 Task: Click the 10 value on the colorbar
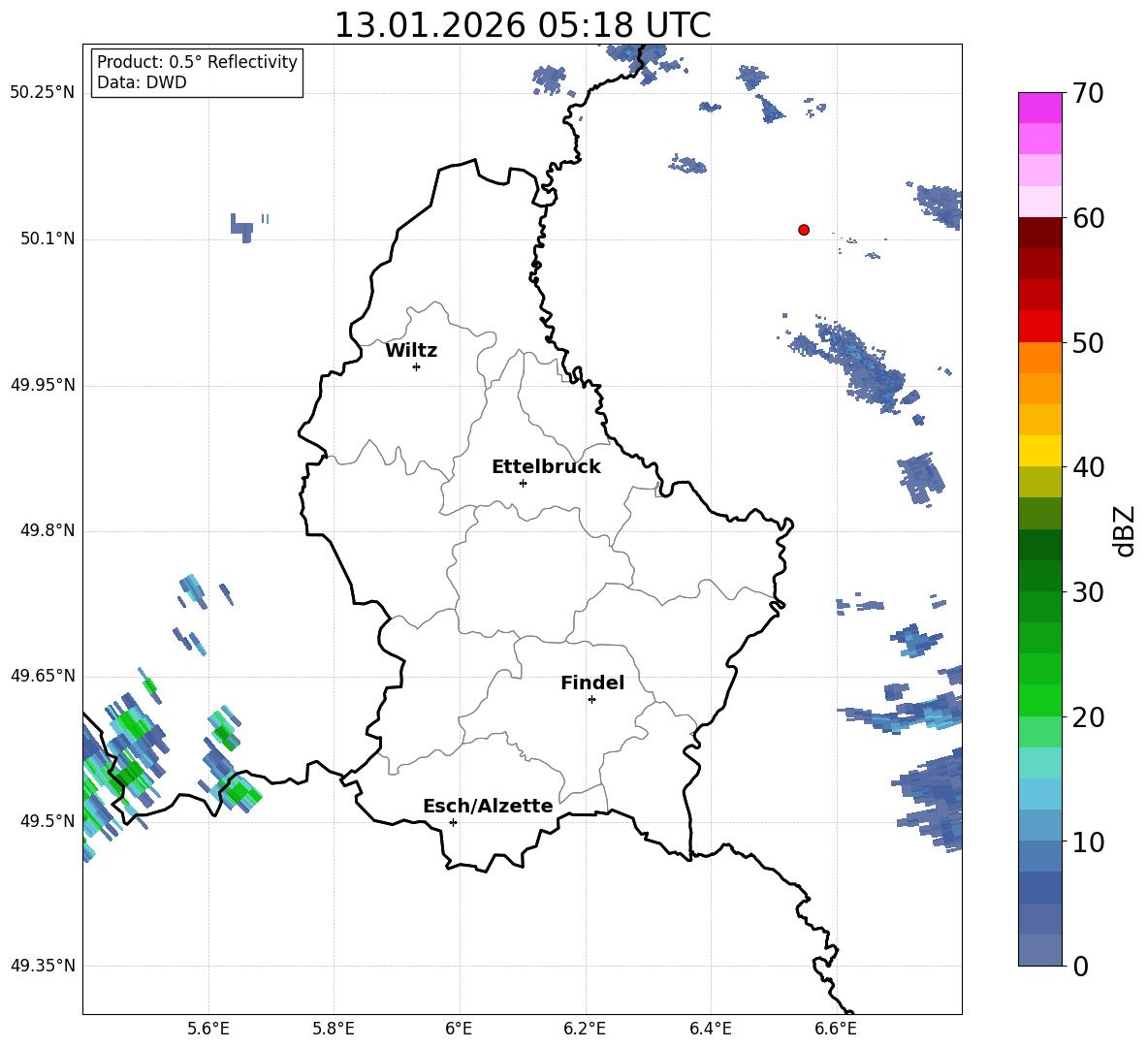(1088, 842)
